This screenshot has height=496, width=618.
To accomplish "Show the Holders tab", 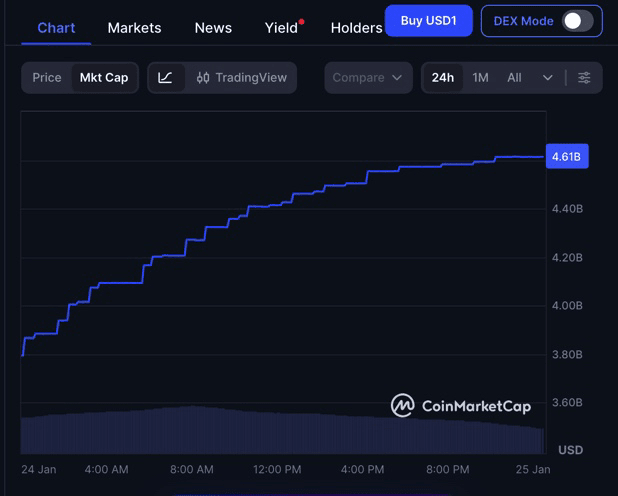I will click(x=356, y=28).
